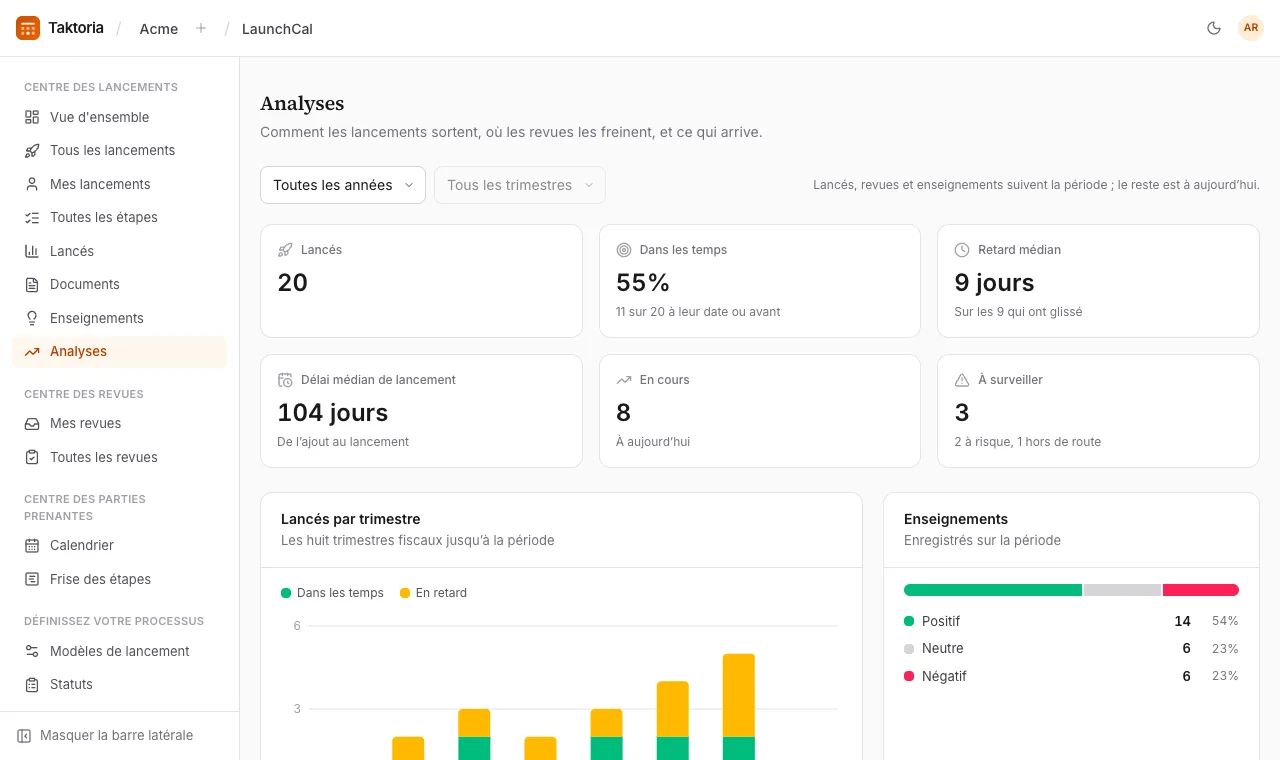
Task: Click the Analyses trend icon in sidebar
Action: pyautogui.click(x=32, y=351)
